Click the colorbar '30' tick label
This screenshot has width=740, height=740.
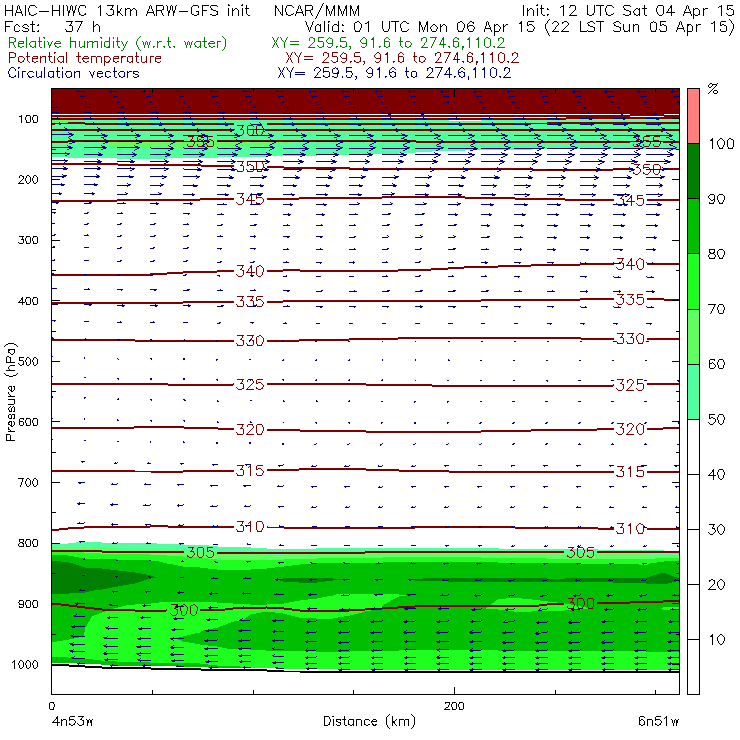click(716, 530)
